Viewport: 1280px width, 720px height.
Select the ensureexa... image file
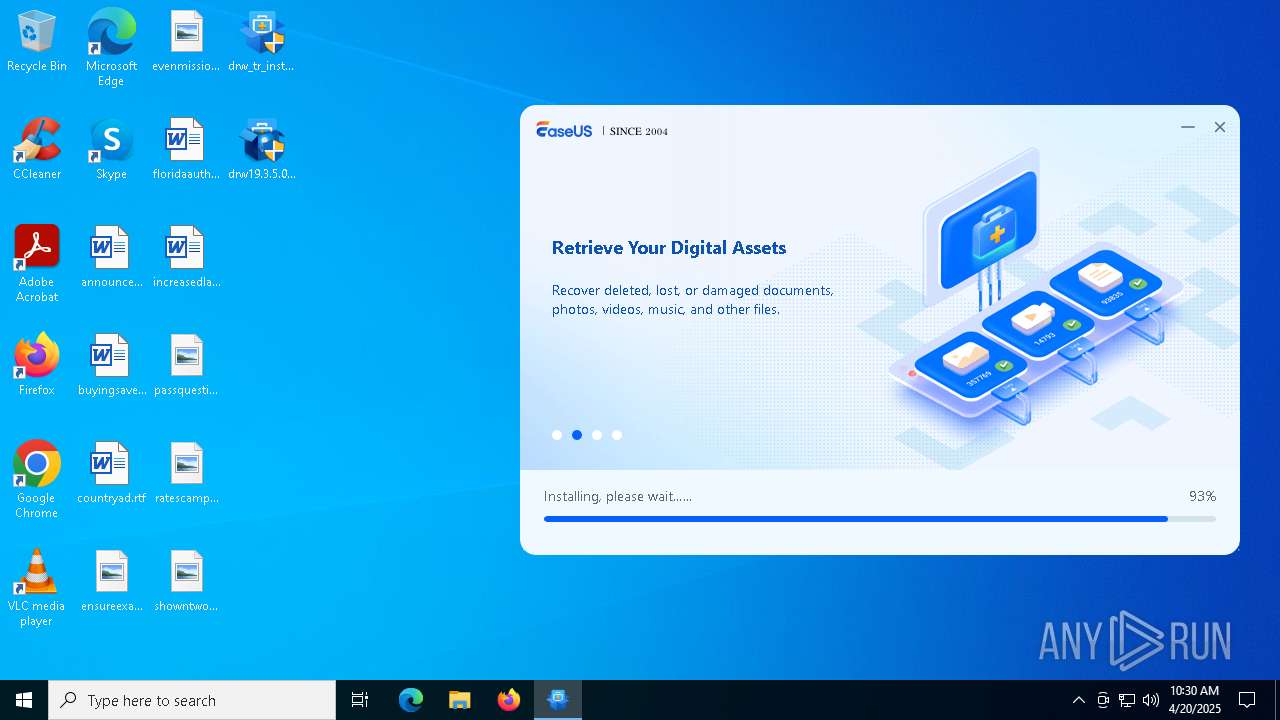tap(111, 582)
